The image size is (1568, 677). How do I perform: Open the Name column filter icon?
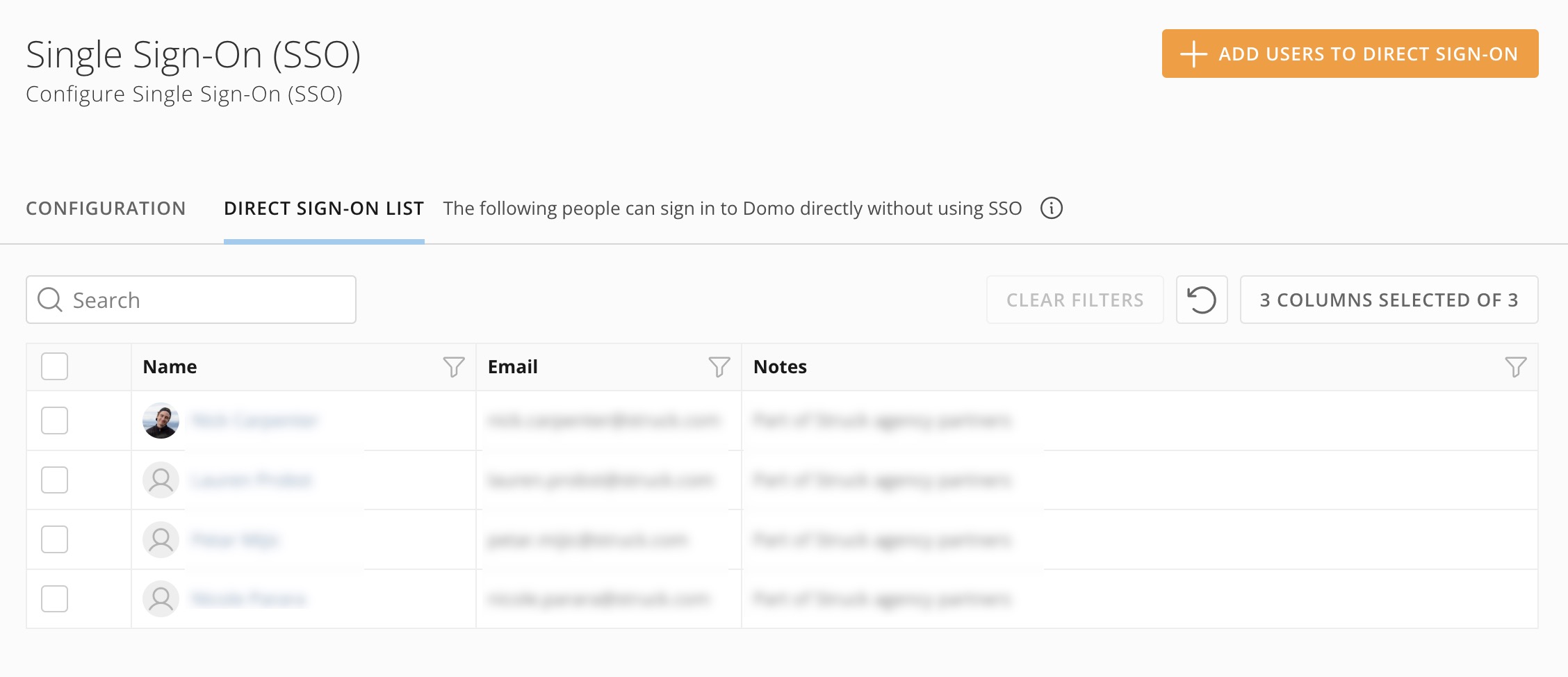(x=454, y=366)
